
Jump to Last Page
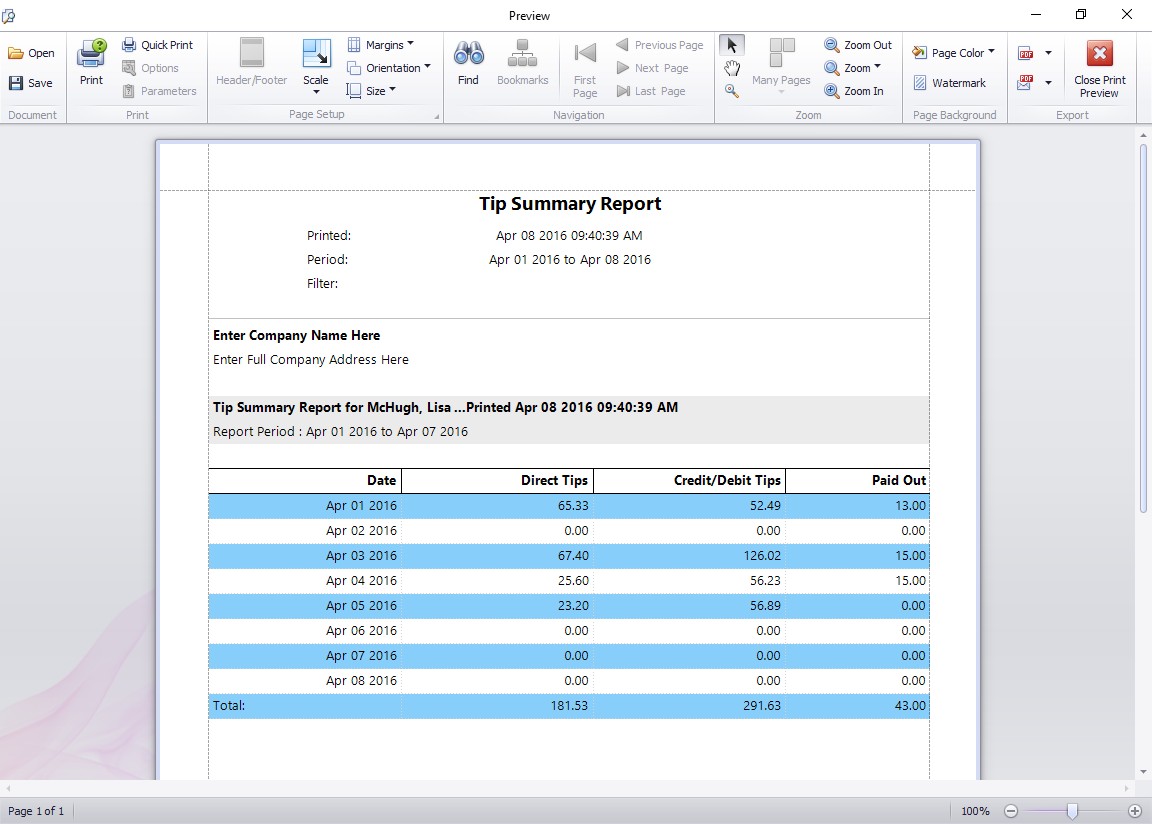(650, 91)
